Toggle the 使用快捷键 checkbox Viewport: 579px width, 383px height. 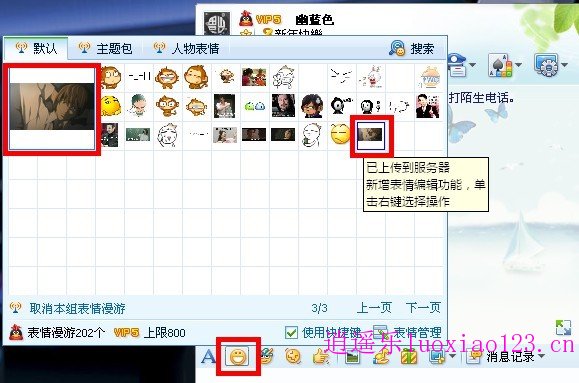[291, 332]
